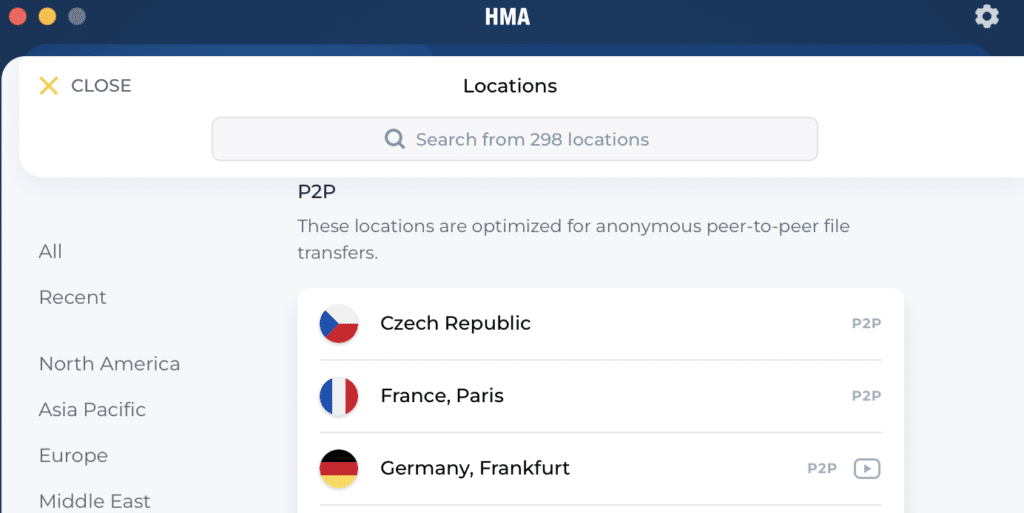1024x513 pixels.
Task: Filter locations by Europe
Action: pos(73,456)
